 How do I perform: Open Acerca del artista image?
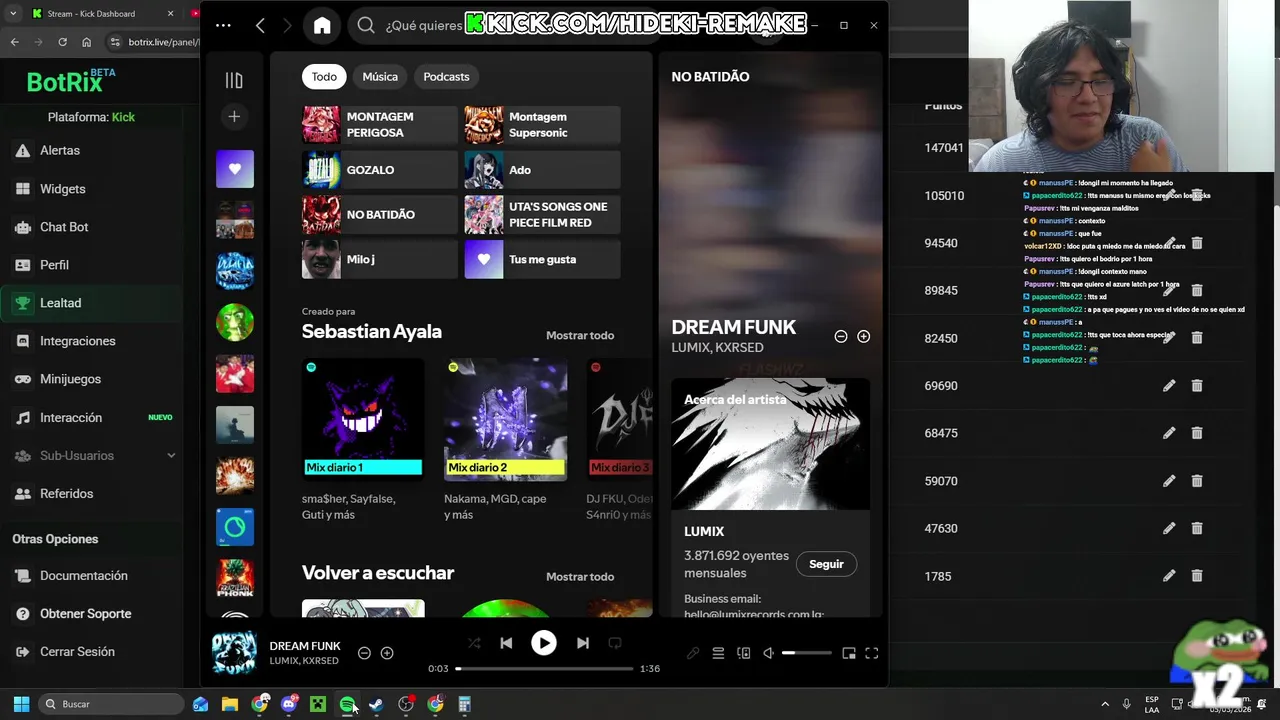(x=770, y=444)
